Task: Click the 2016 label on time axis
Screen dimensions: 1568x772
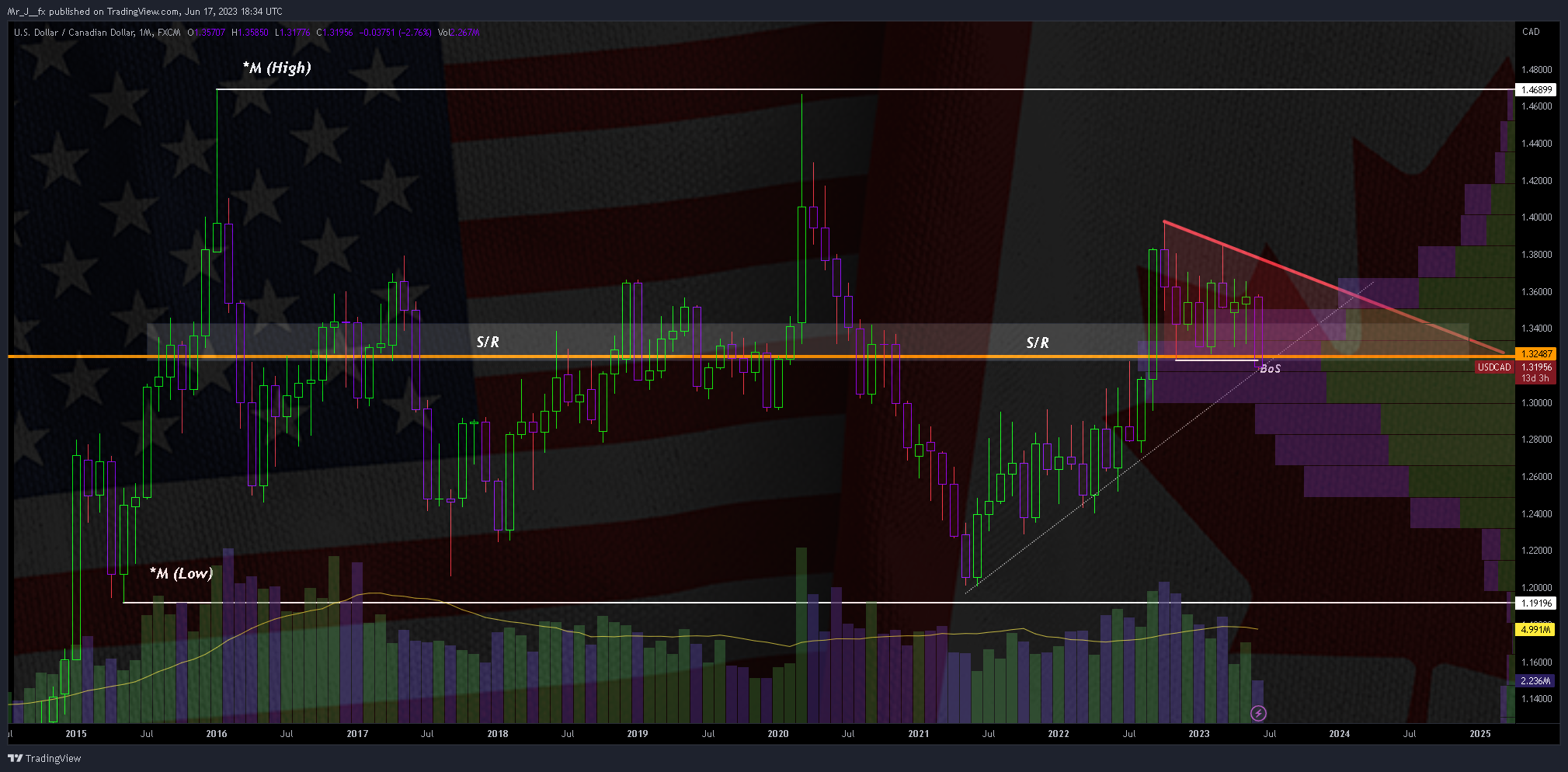Action: pyautogui.click(x=217, y=734)
